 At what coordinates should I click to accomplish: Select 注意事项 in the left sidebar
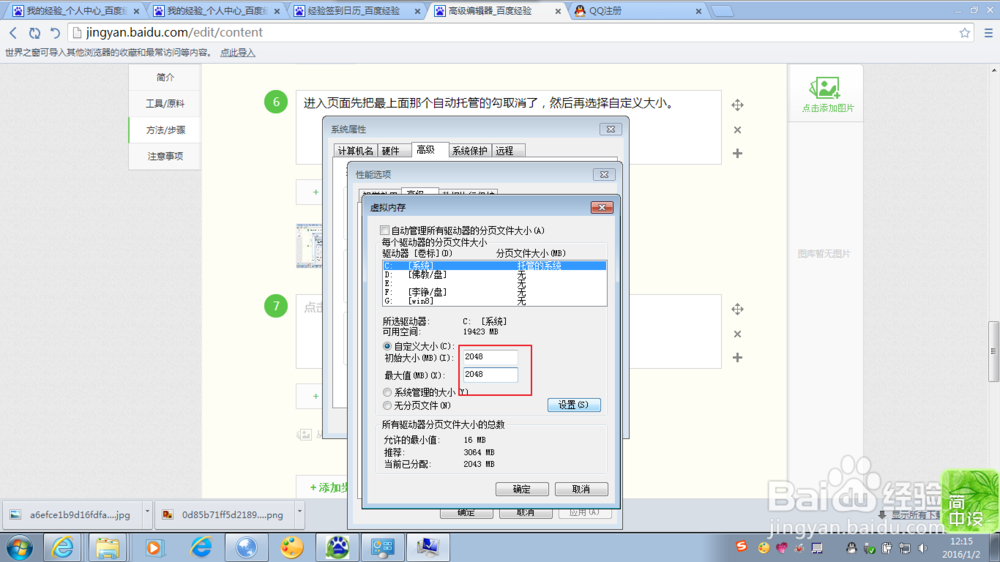[165, 156]
